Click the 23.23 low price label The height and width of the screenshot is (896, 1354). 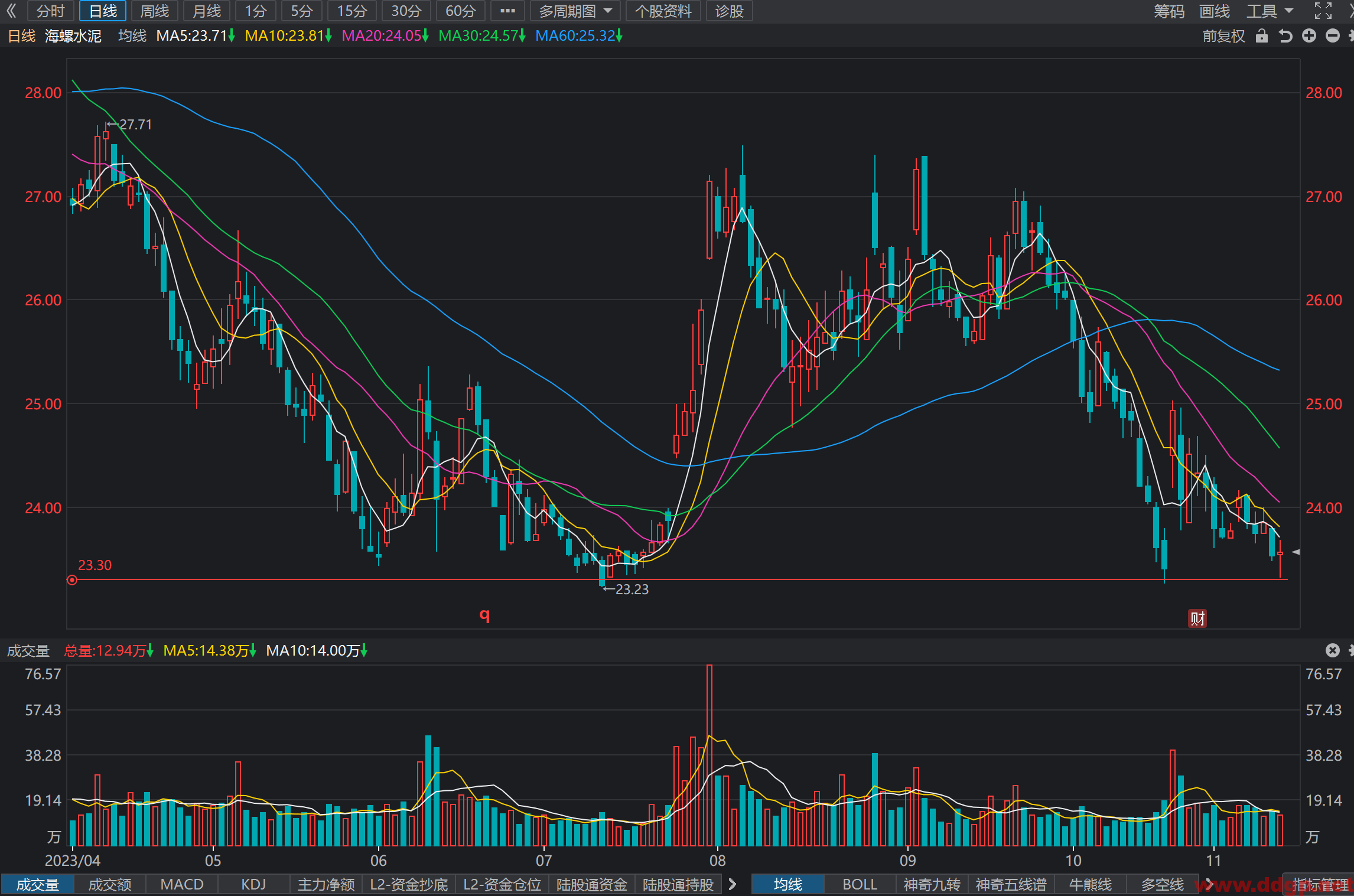coord(632,589)
